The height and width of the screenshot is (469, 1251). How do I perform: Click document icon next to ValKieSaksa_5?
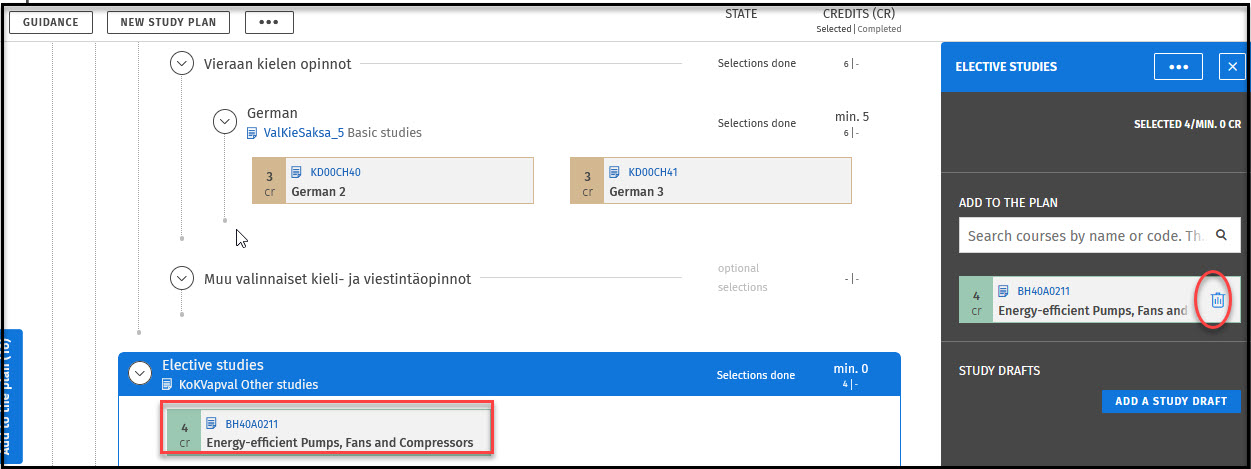coord(253,132)
